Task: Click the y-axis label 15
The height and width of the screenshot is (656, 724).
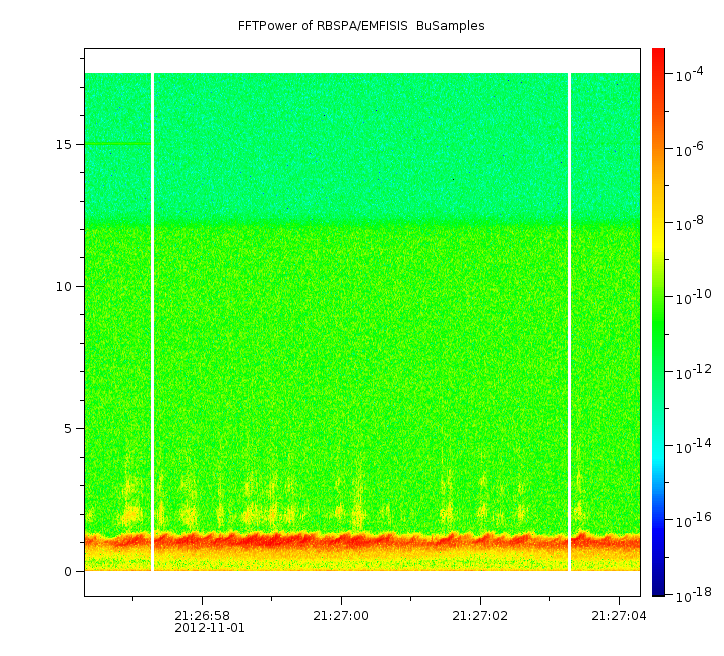Action: coord(64,144)
